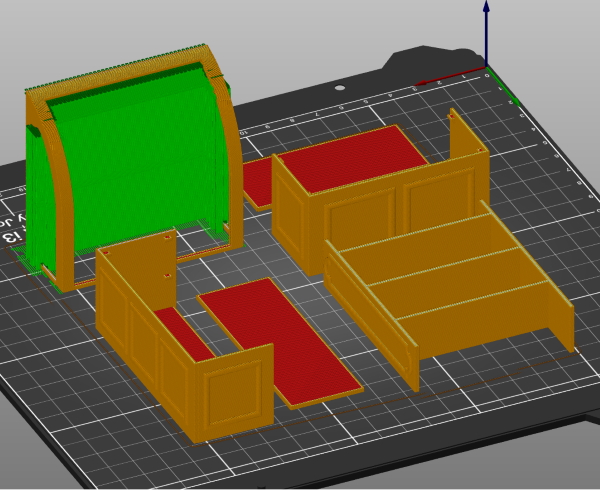Image resolution: width=600 pixels, height=490 pixels.
Task: Select the long red flat panel in front
Action: pos(278,340)
